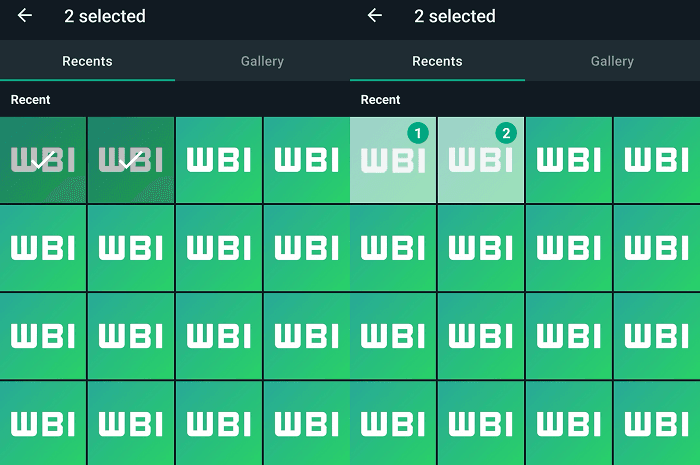Switch to the Gallery tab in the left panel
The image size is (700, 465).
tap(262, 61)
